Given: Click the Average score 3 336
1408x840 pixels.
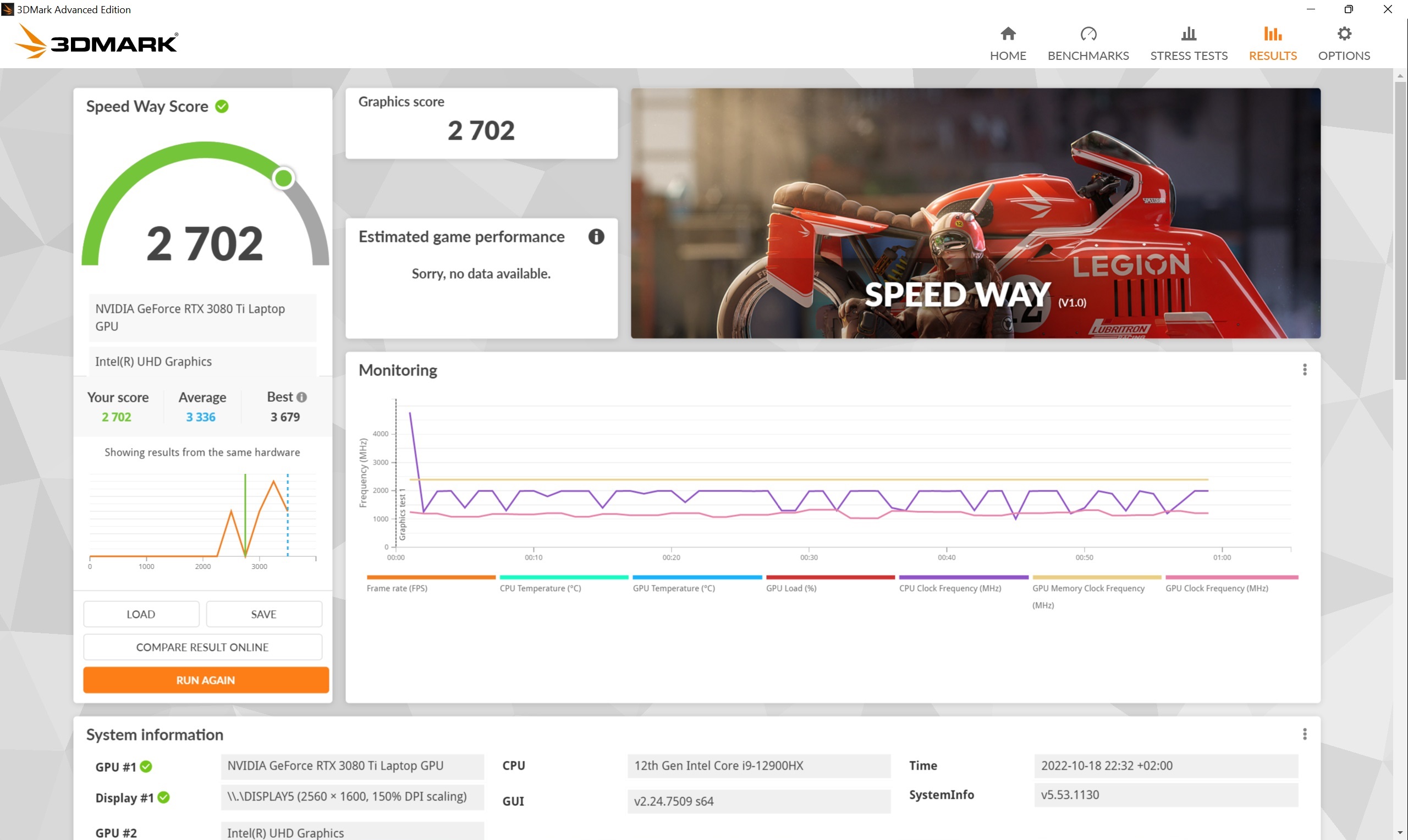Looking at the screenshot, I should (x=201, y=417).
